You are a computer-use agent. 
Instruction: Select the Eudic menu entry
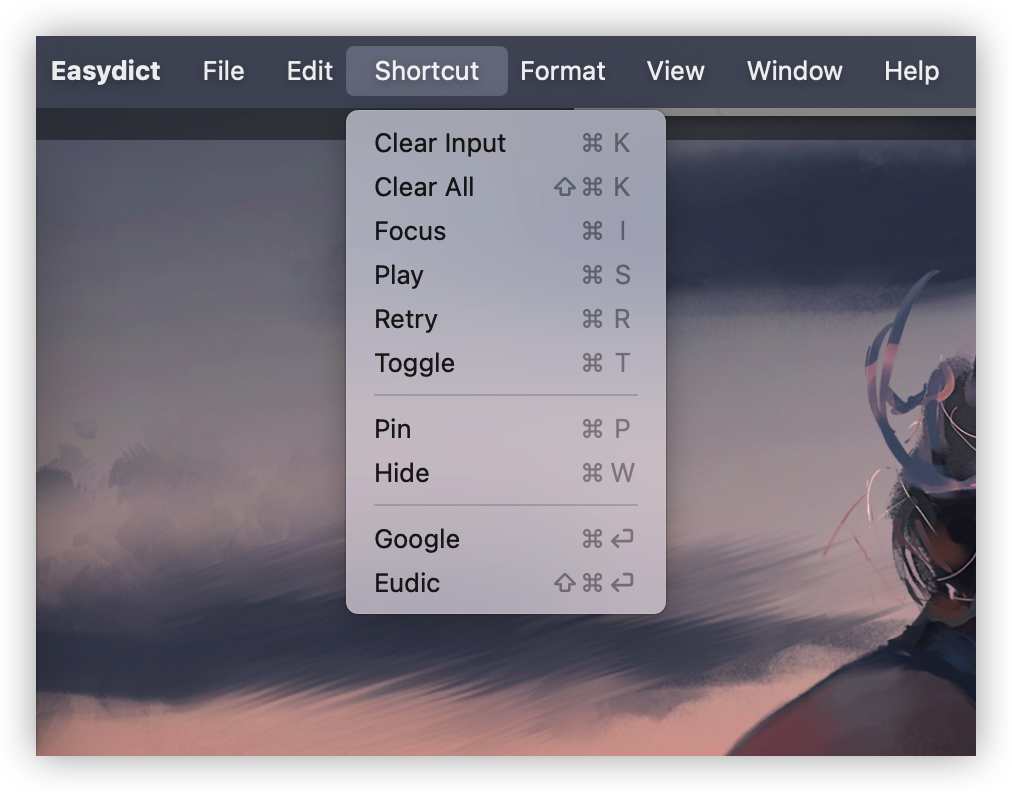(506, 583)
